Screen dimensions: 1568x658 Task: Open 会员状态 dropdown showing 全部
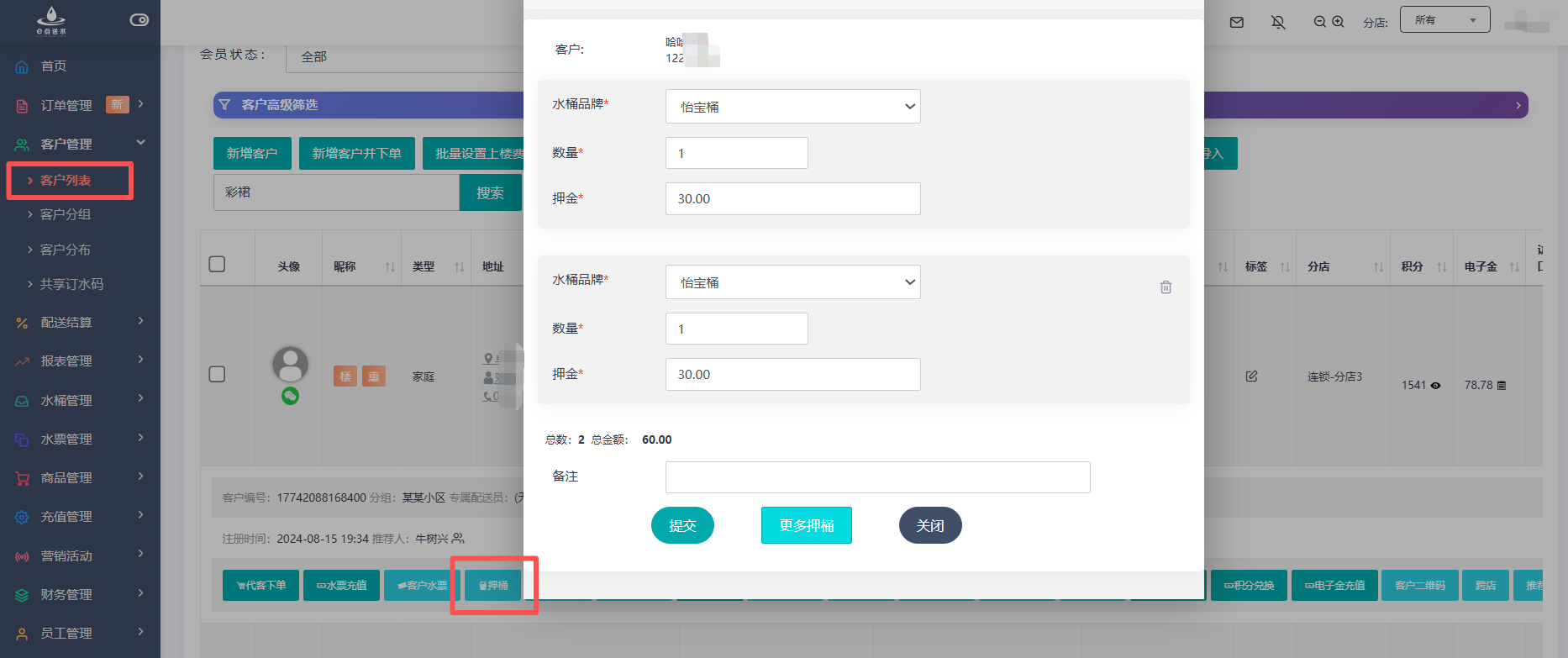[403, 57]
